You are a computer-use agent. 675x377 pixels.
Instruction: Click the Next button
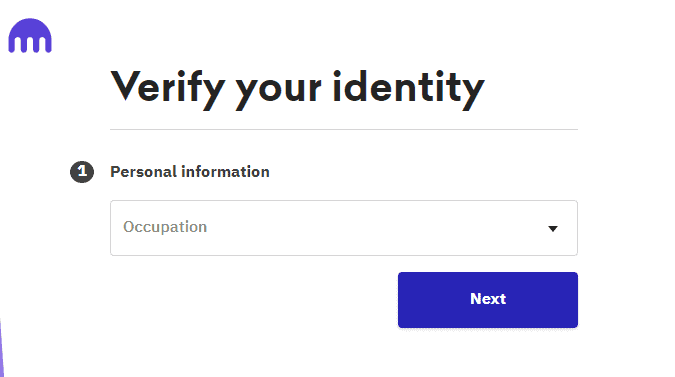coord(488,300)
